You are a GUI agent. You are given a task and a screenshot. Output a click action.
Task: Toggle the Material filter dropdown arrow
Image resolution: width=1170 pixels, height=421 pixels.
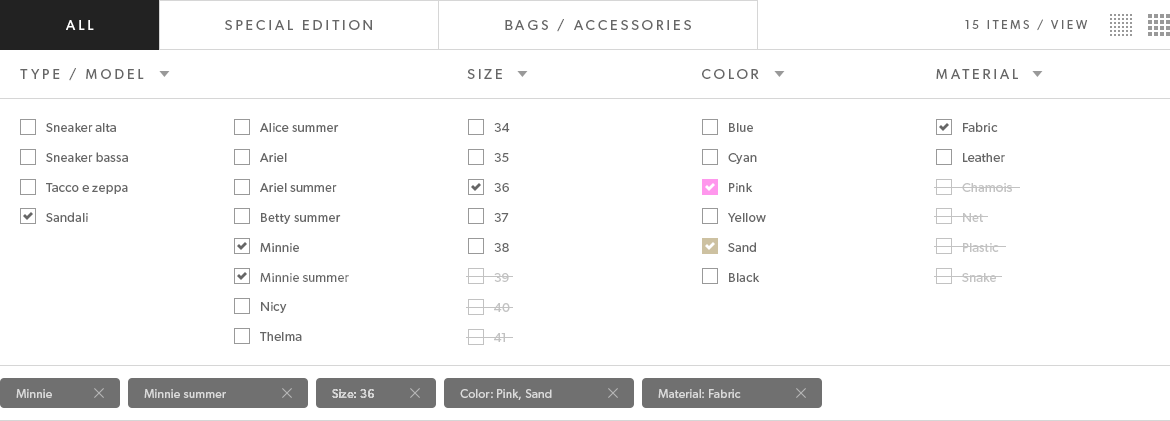(x=1037, y=74)
